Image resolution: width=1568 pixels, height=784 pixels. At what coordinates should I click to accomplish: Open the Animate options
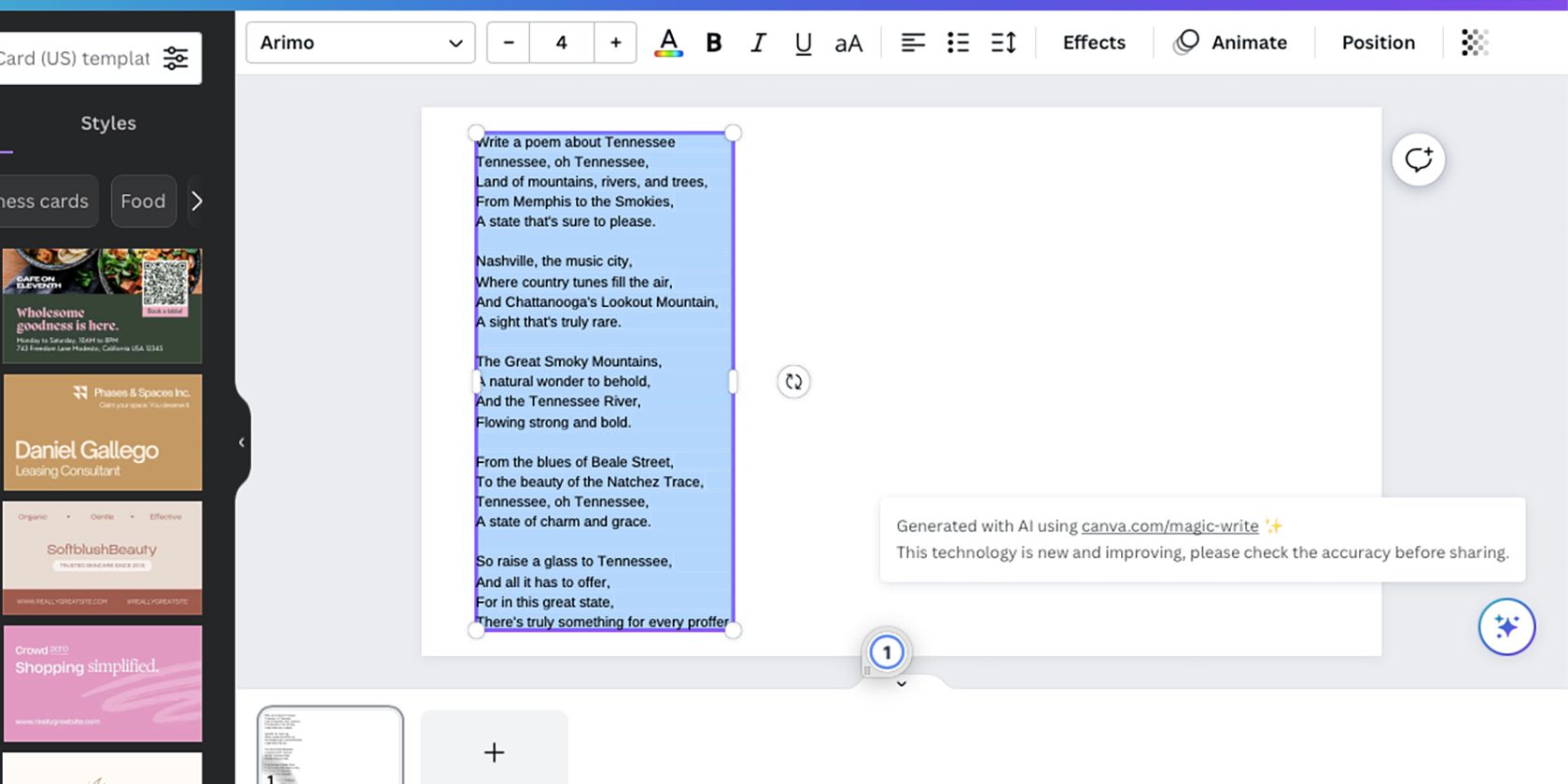click(x=1231, y=43)
